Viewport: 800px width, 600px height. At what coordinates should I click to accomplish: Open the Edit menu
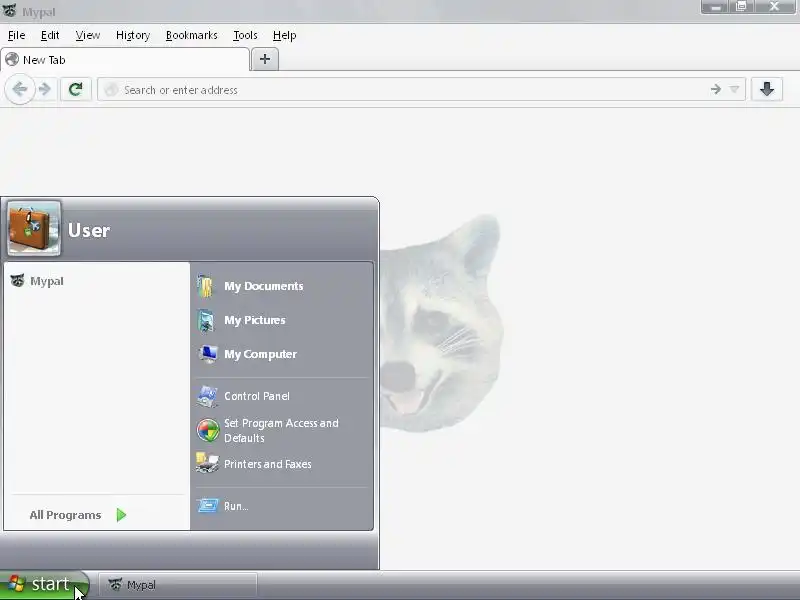(50, 35)
